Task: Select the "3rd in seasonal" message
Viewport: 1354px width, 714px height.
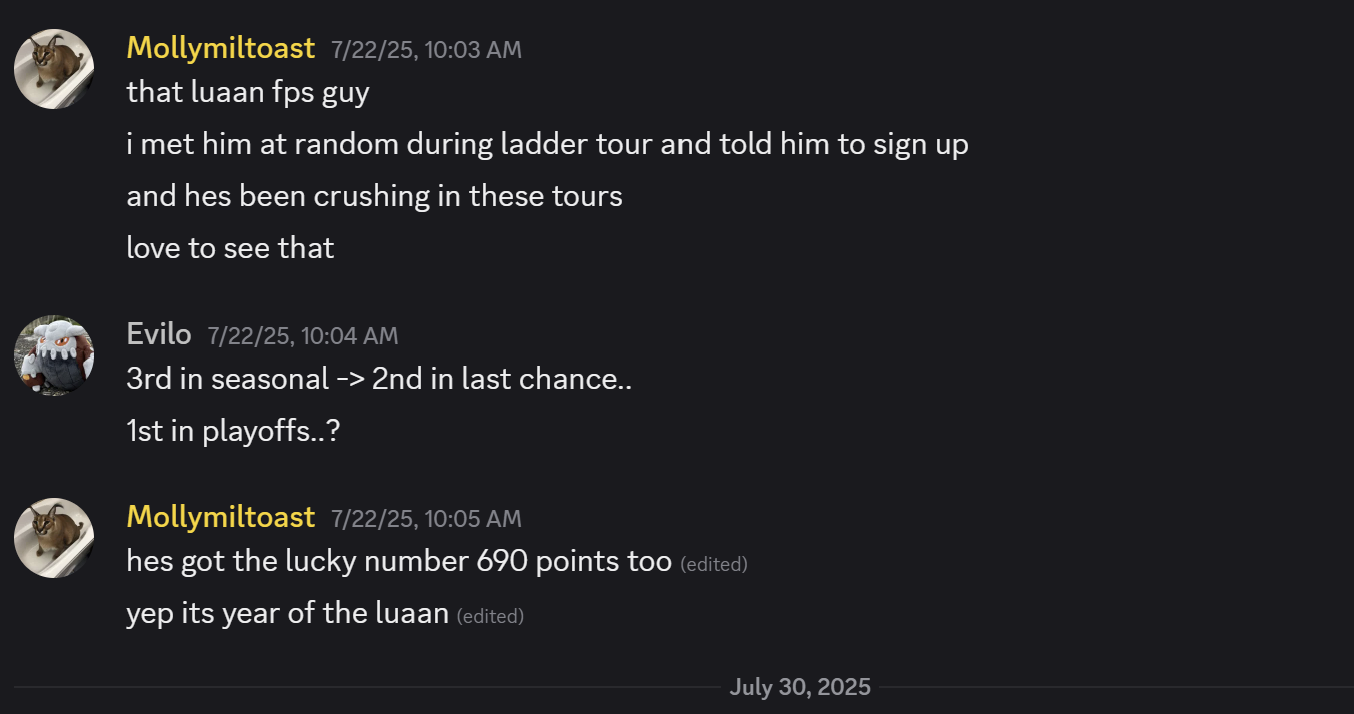Action: tap(379, 379)
